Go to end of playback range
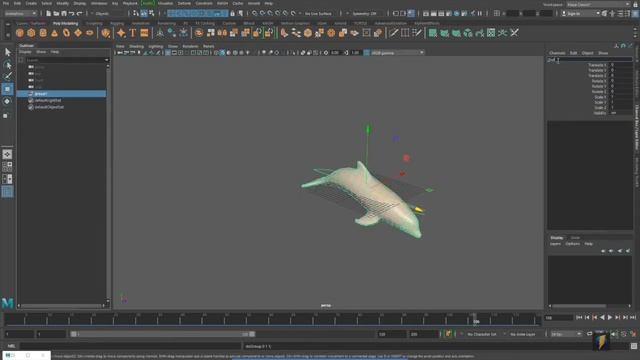The width and height of the screenshot is (640, 360). coord(633,317)
